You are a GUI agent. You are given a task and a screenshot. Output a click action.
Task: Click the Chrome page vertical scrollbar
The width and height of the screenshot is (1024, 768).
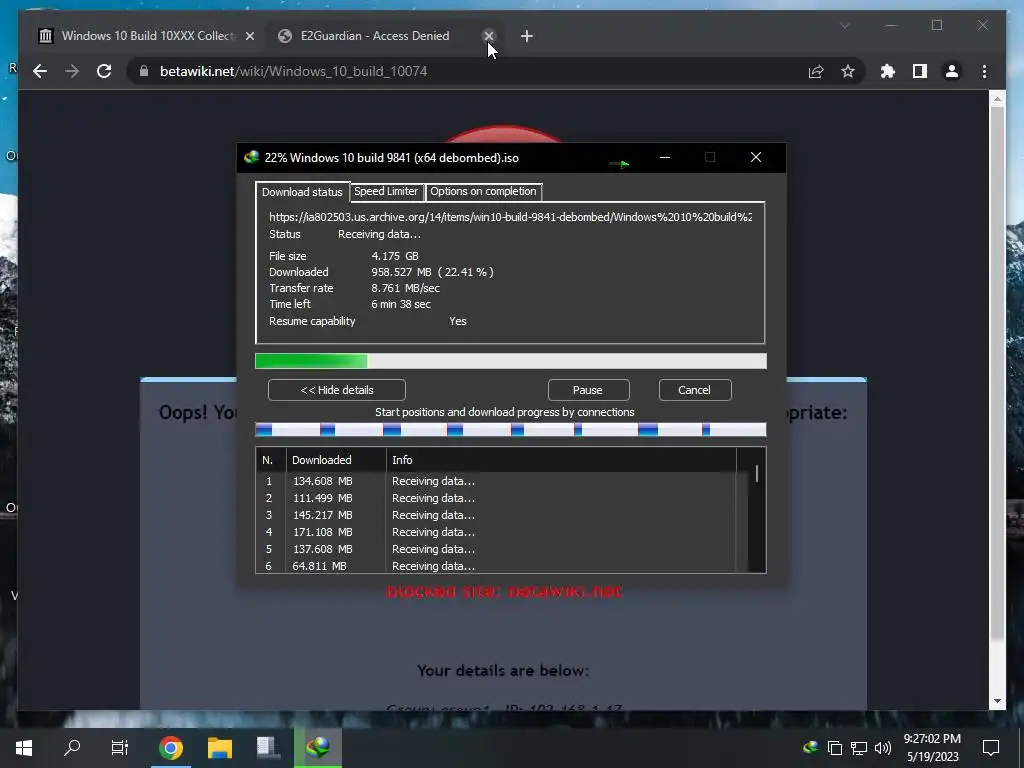[x=997, y=376]
